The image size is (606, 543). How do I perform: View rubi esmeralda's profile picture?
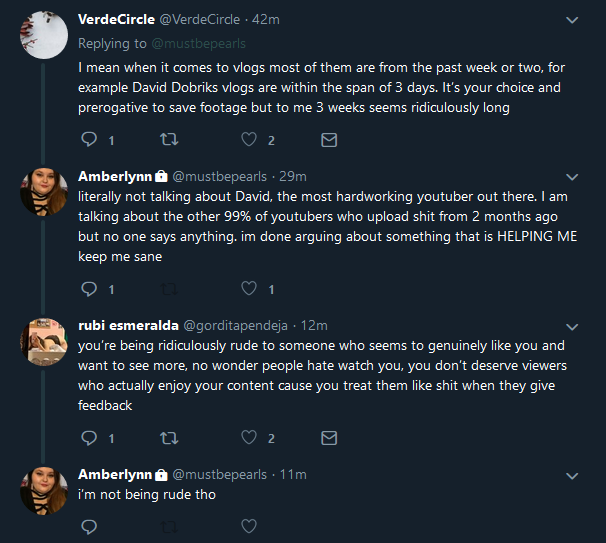click(x=44, y=342)
